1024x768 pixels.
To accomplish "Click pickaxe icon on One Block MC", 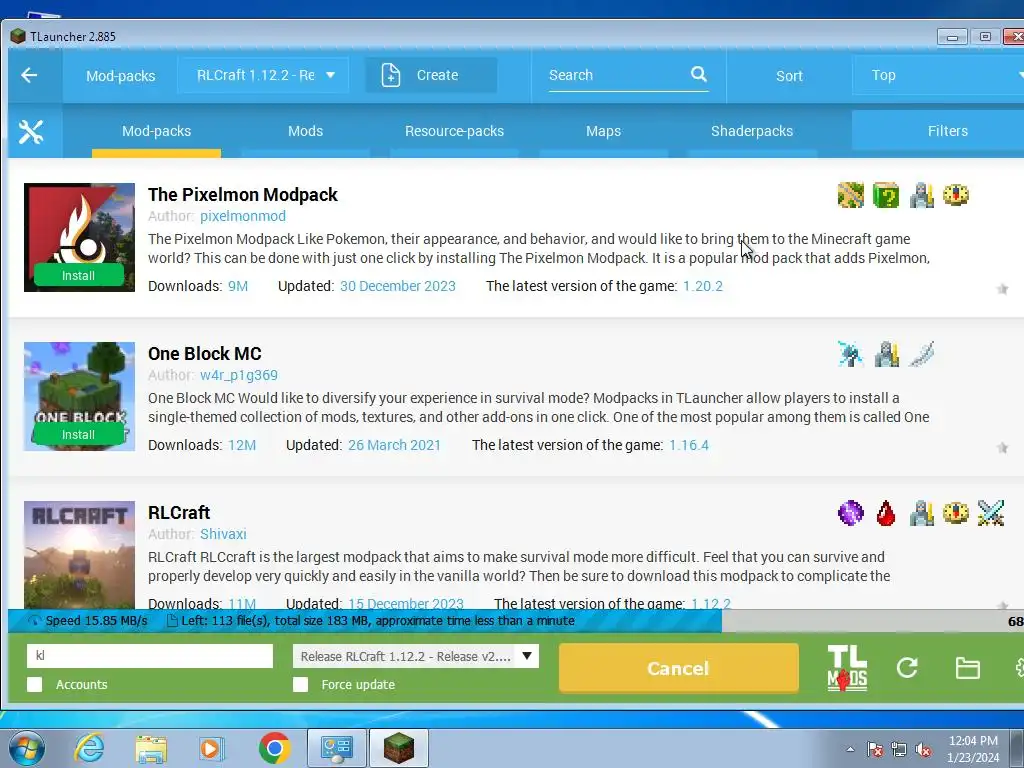I will [850, 354].
